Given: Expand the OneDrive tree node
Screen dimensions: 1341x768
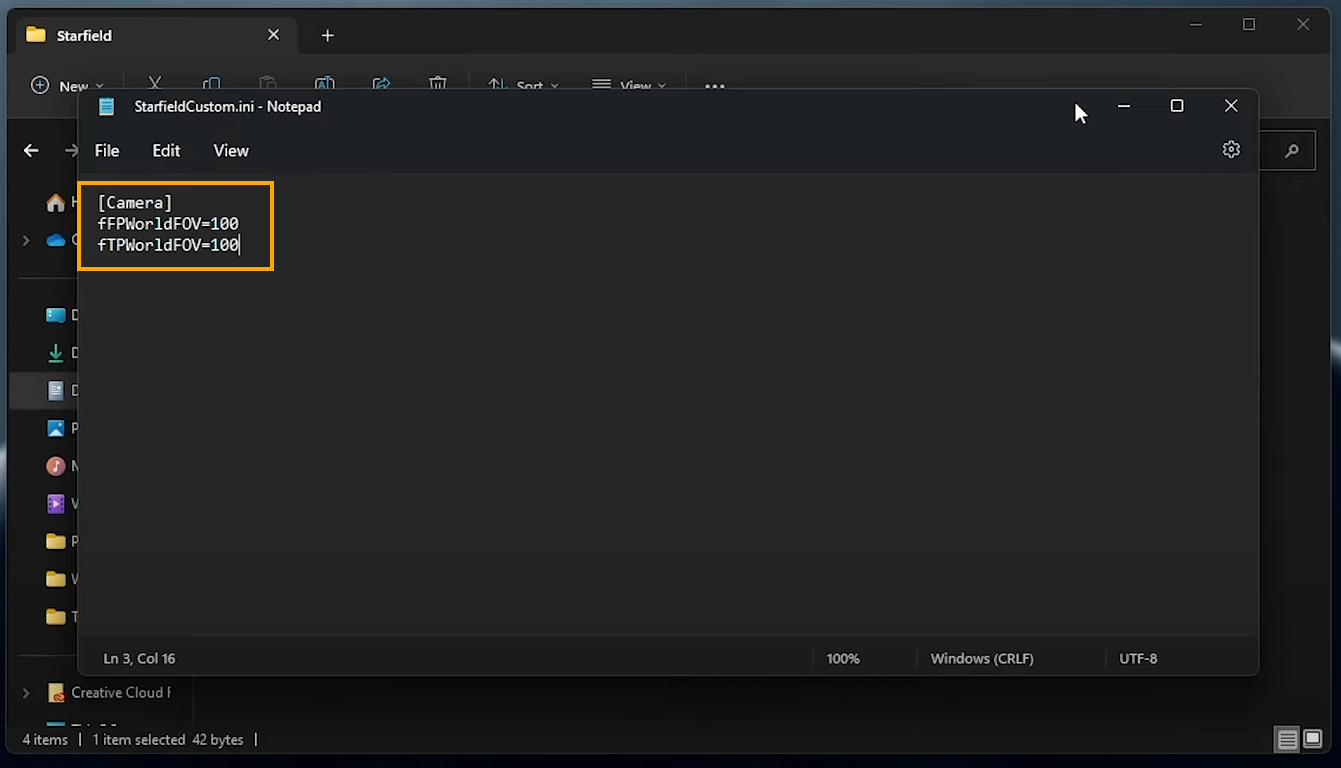Looking at the screenshot, I should pos(26,240).
